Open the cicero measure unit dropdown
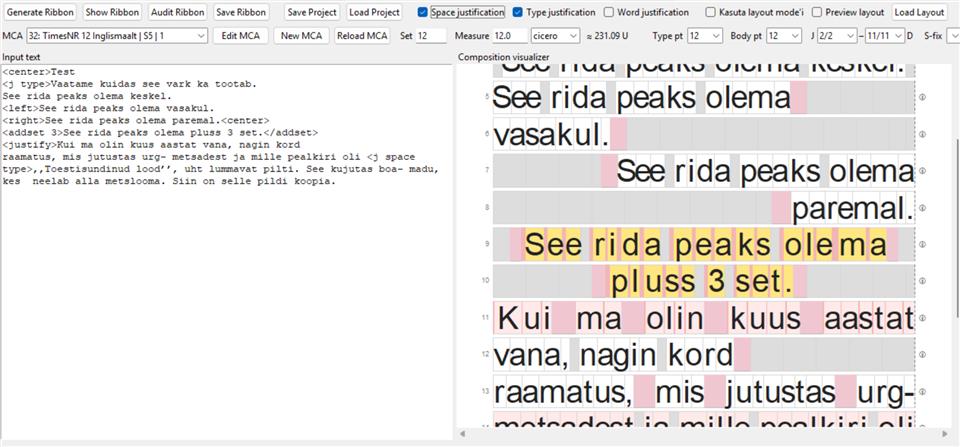 pos(555,36)
